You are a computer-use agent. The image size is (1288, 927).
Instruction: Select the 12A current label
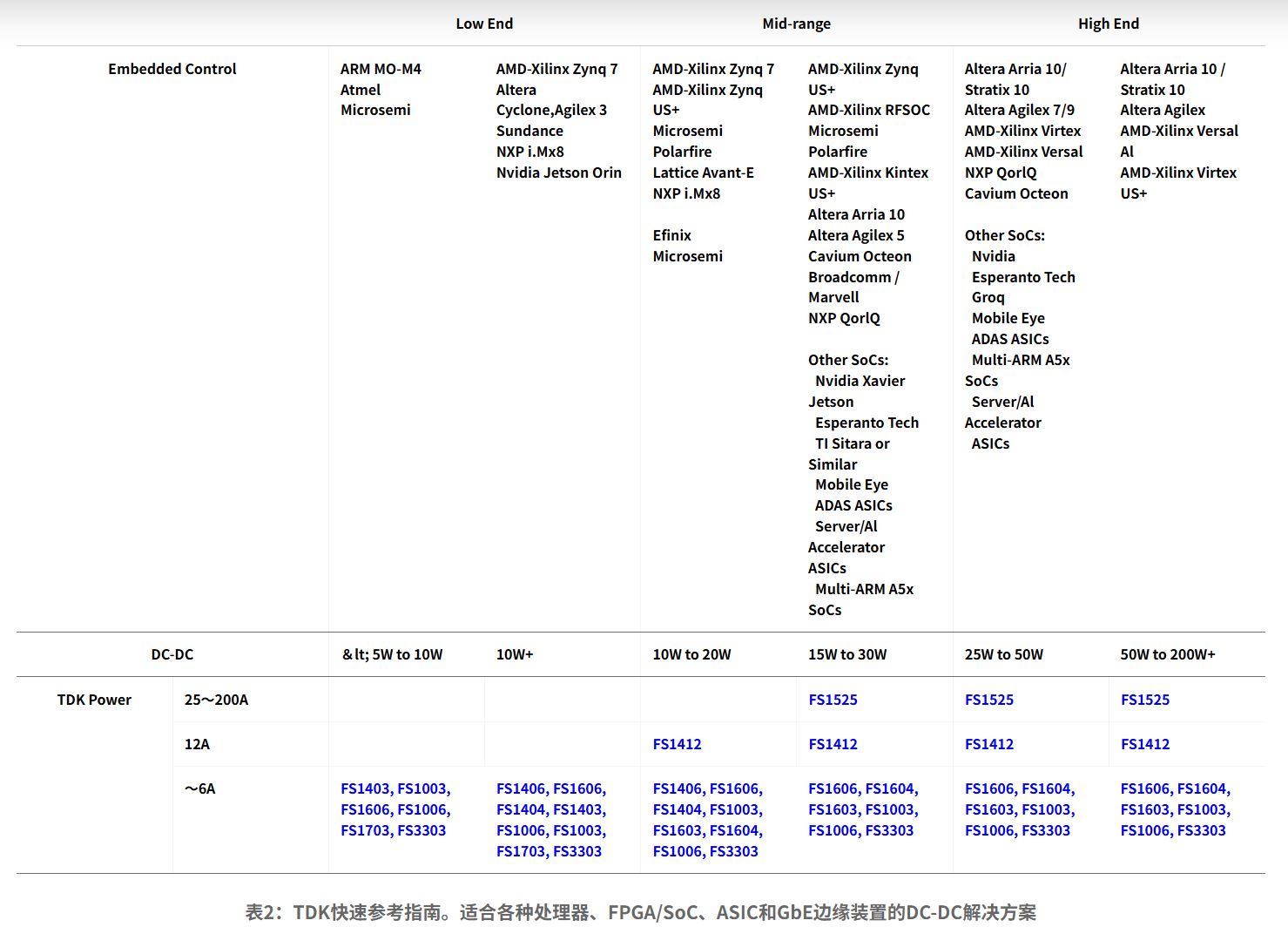click(197, 744)
